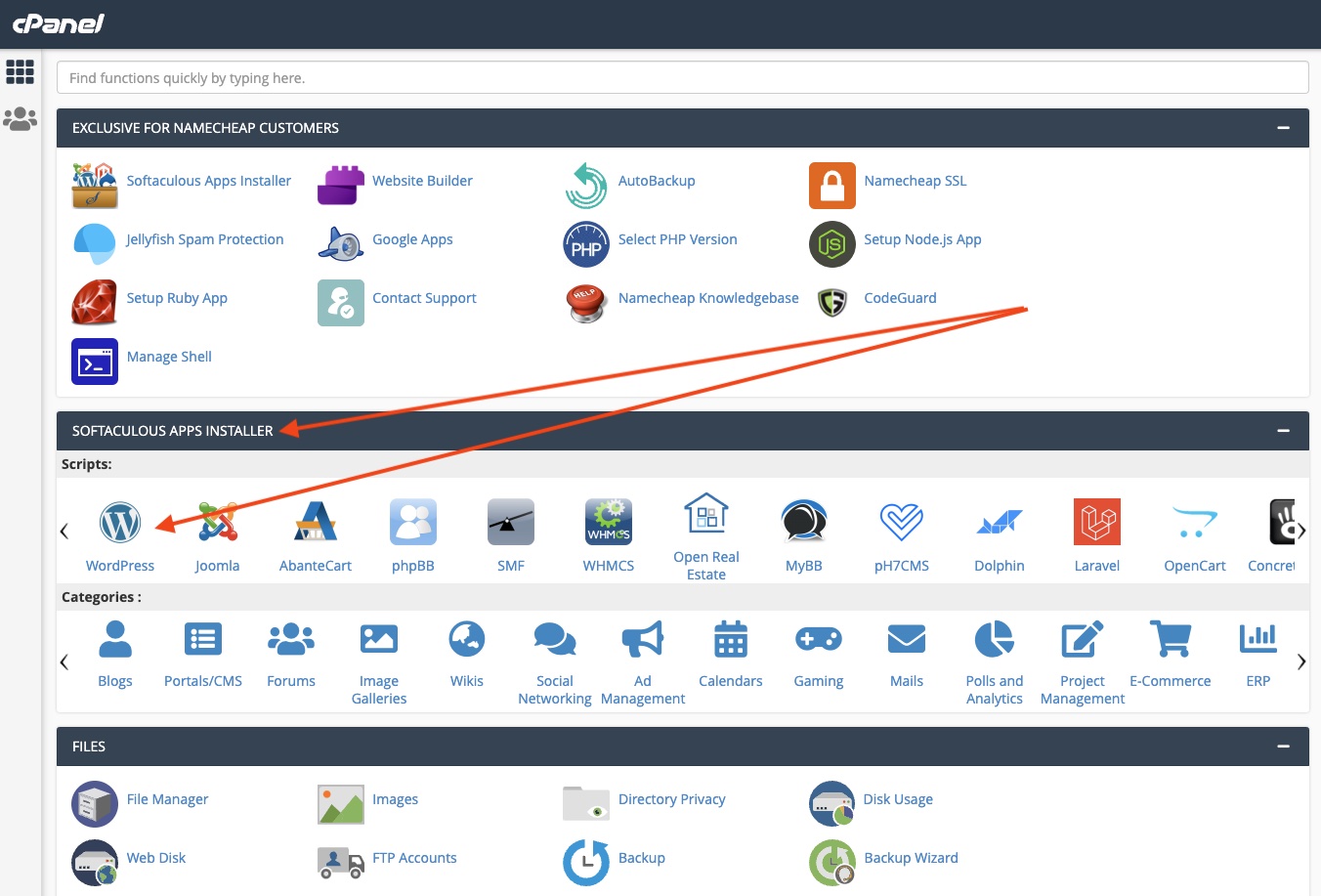
Task: Open the Forums category icon
Action: pos(291,639)
